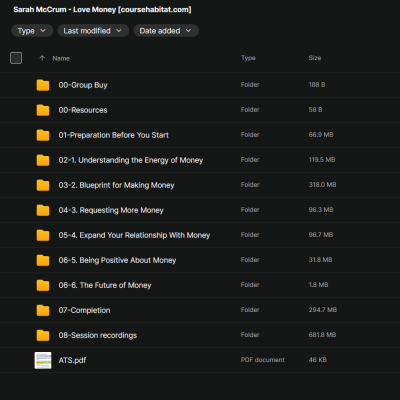400x400 pixels.
Task: Open 06-6. The Future of Money
Action: pyautogui.click(x=105, y=285)
